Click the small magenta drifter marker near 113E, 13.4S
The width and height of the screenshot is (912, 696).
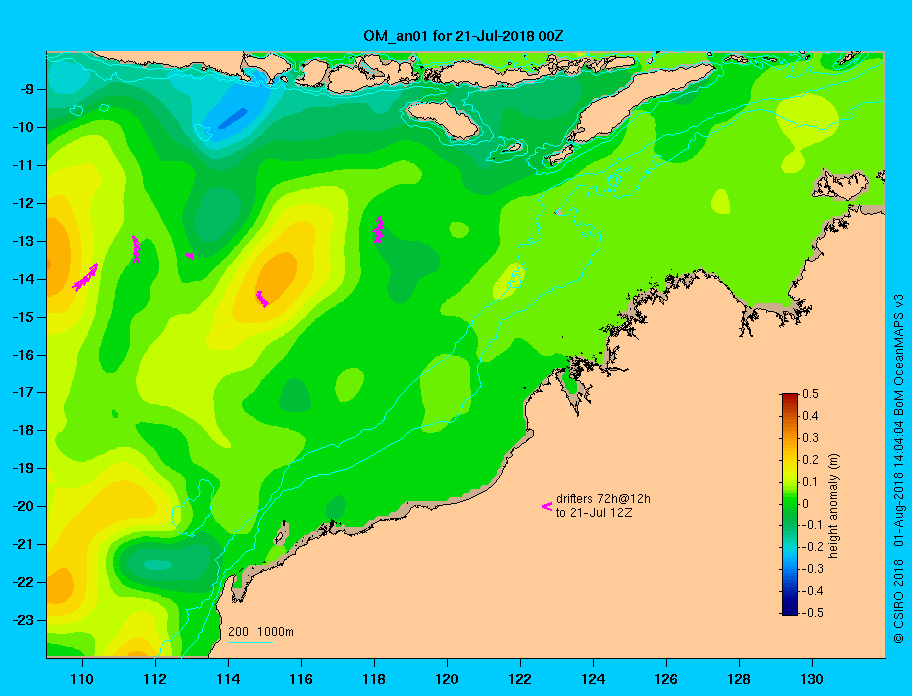click(x=190, y=255)
